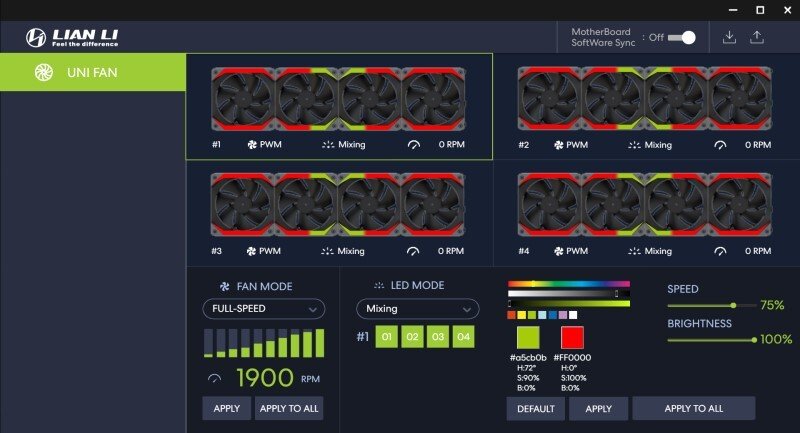This screenshot has width=800, height=433.
Task: Click the fan icon beside UNI FAN
Action: click(x=43, y=72)
